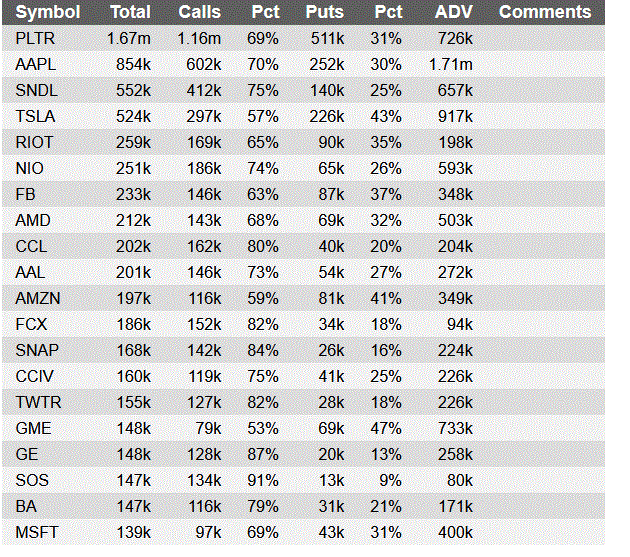Viewport: 630px width, 557px height.
Task: Select the GME ticker symbol
Action: (x=33, y=428)
